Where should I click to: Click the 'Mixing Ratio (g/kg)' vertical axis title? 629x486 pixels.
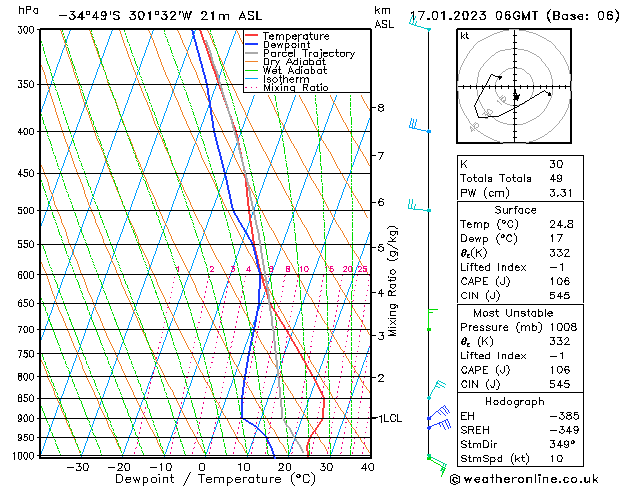click(392, 281)
